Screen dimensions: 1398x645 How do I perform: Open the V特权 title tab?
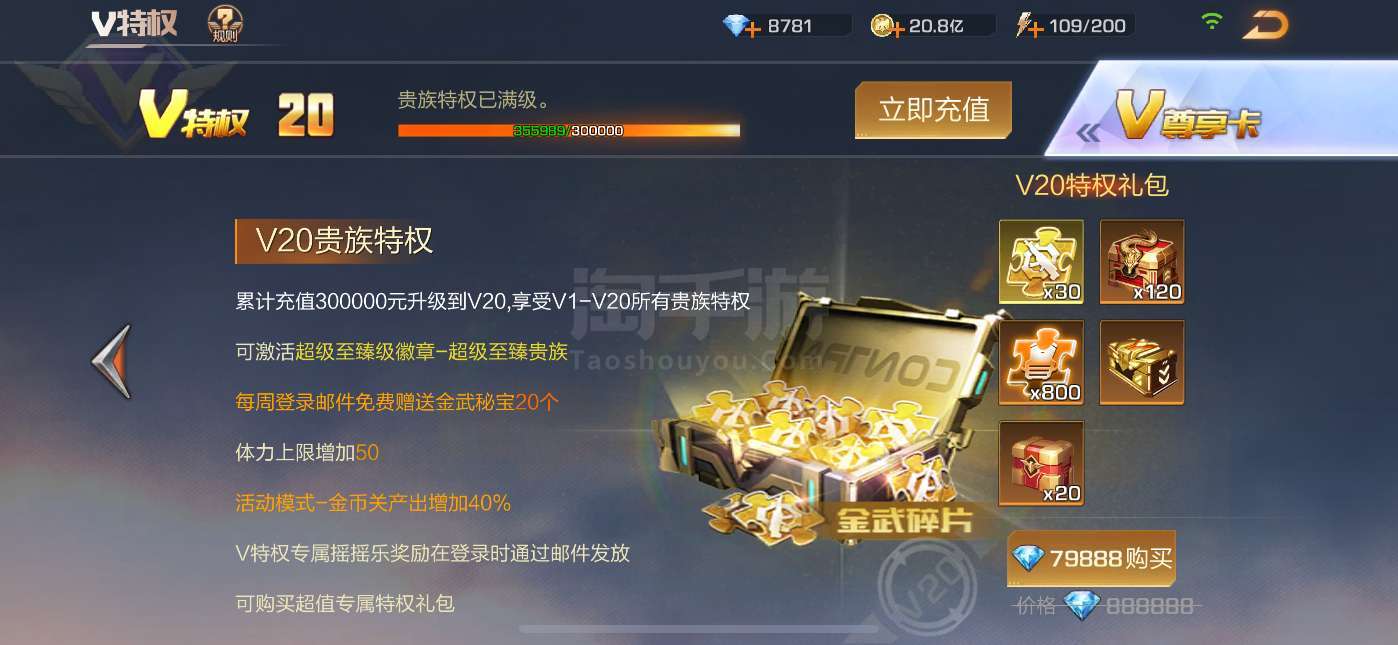[134, 24]
